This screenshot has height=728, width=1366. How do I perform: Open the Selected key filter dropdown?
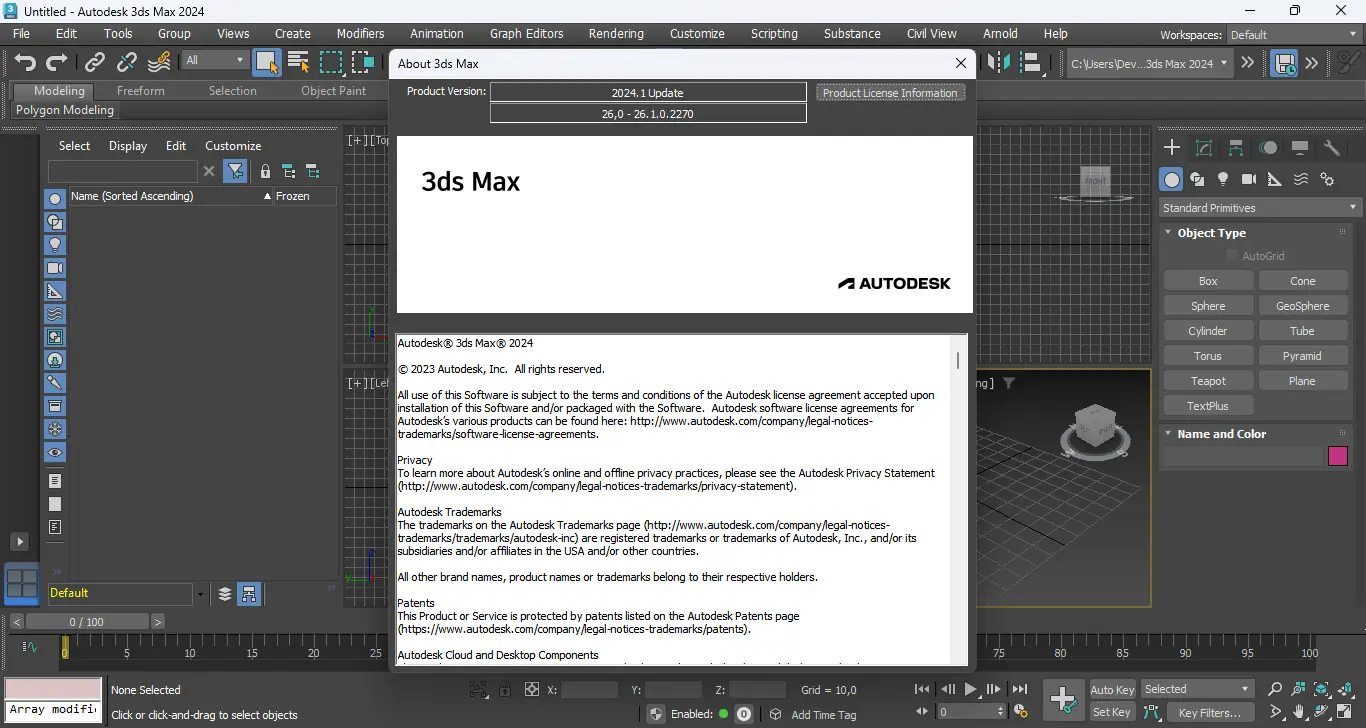[1197, 689]
